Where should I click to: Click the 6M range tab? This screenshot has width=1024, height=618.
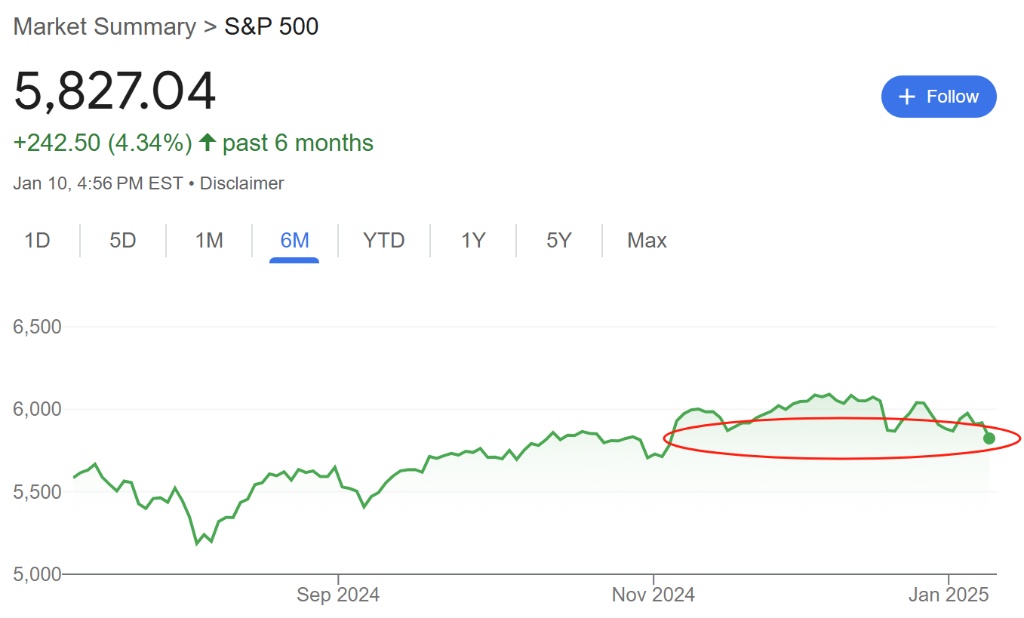294,241
